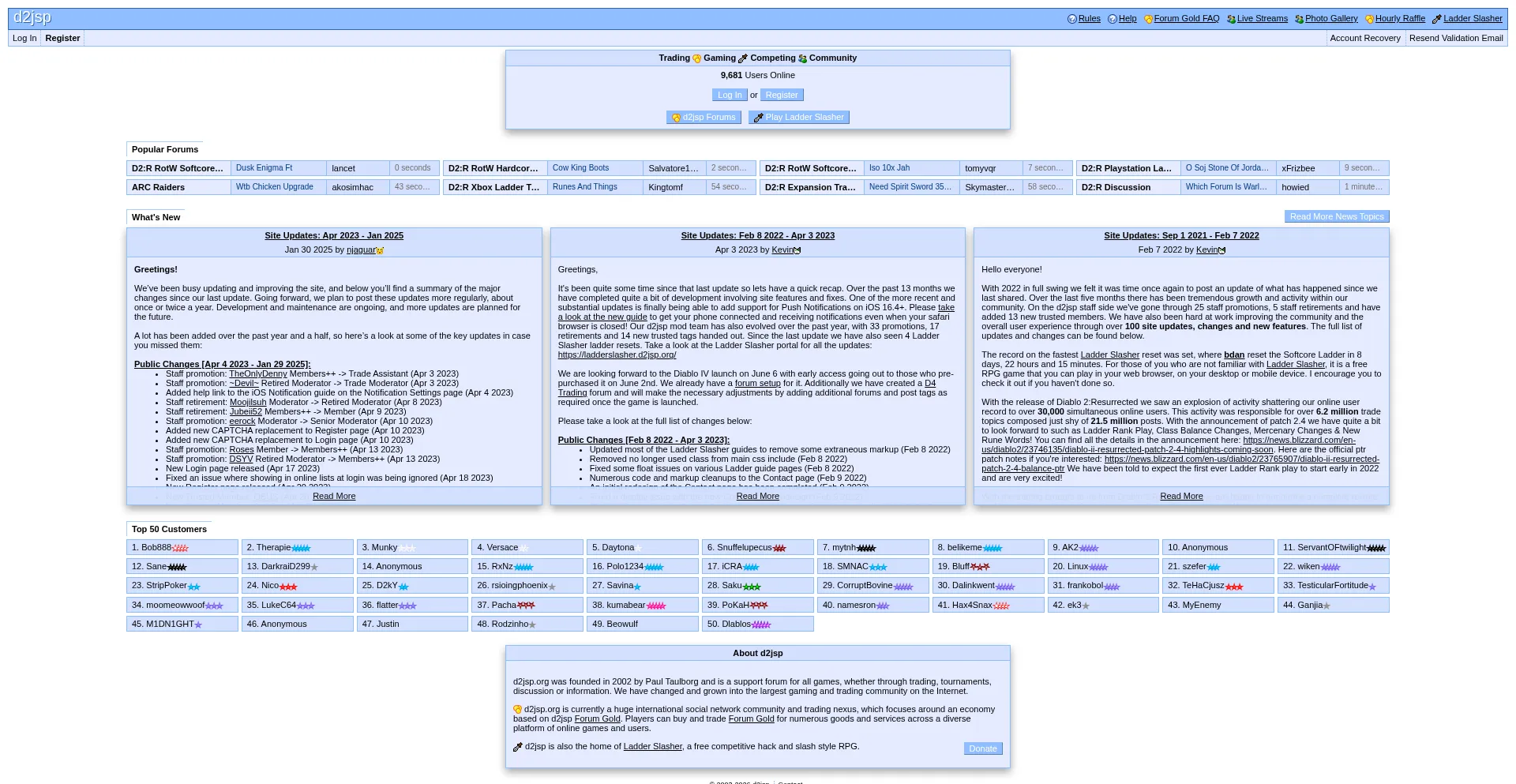Click the sword icon between Gaming and Competing
Viewport: 1516px width, 784px height.
[x=743, y=58]
